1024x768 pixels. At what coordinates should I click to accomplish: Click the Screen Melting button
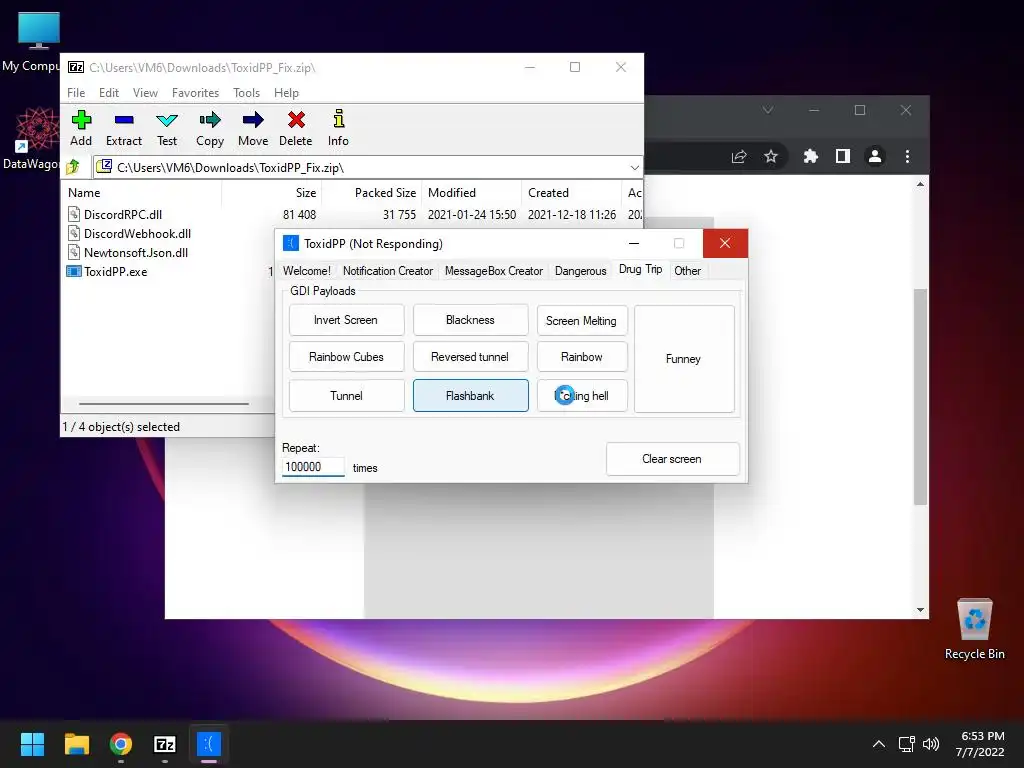click(x=582, y=321)
